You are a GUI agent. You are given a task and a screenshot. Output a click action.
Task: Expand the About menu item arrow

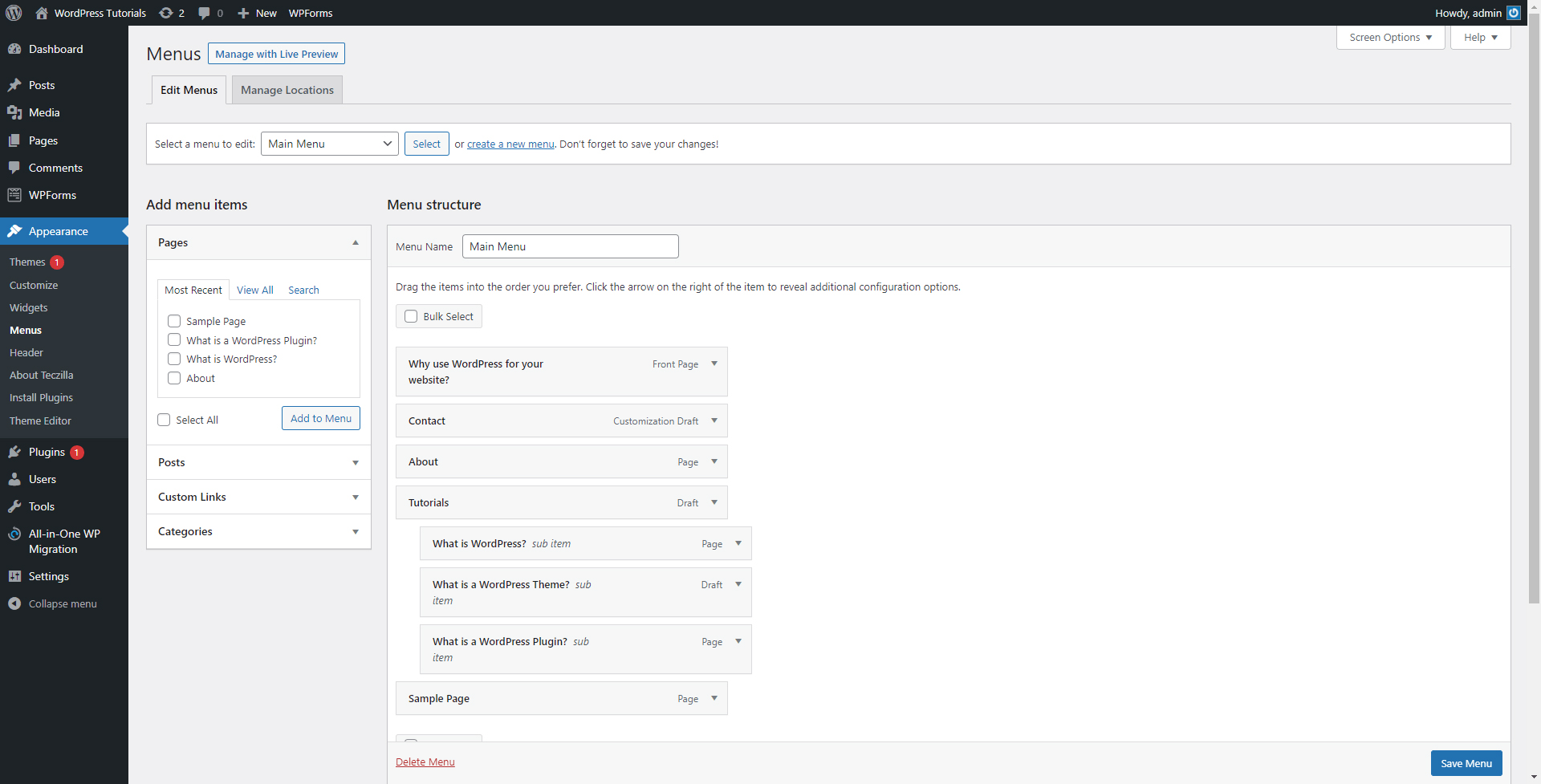point(714,461)
